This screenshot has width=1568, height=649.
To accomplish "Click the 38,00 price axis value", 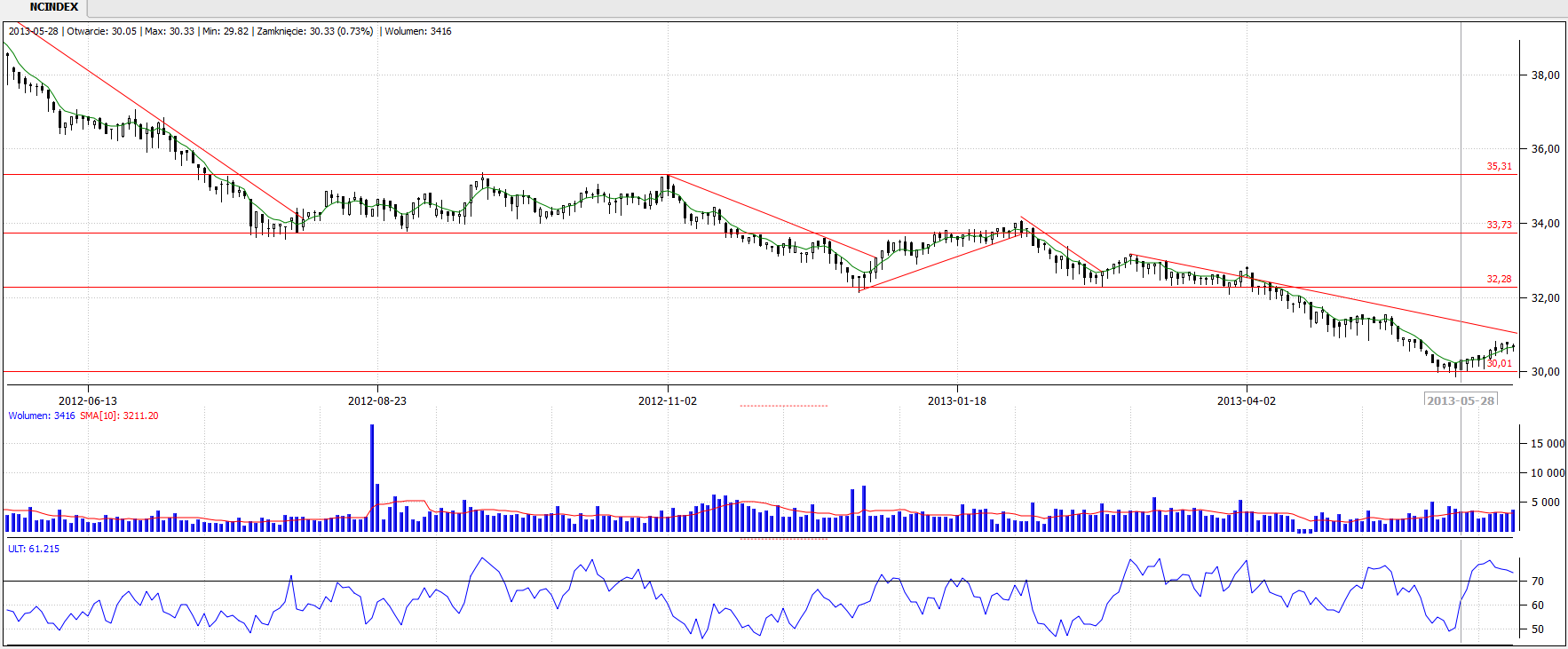I will 1545,75.
